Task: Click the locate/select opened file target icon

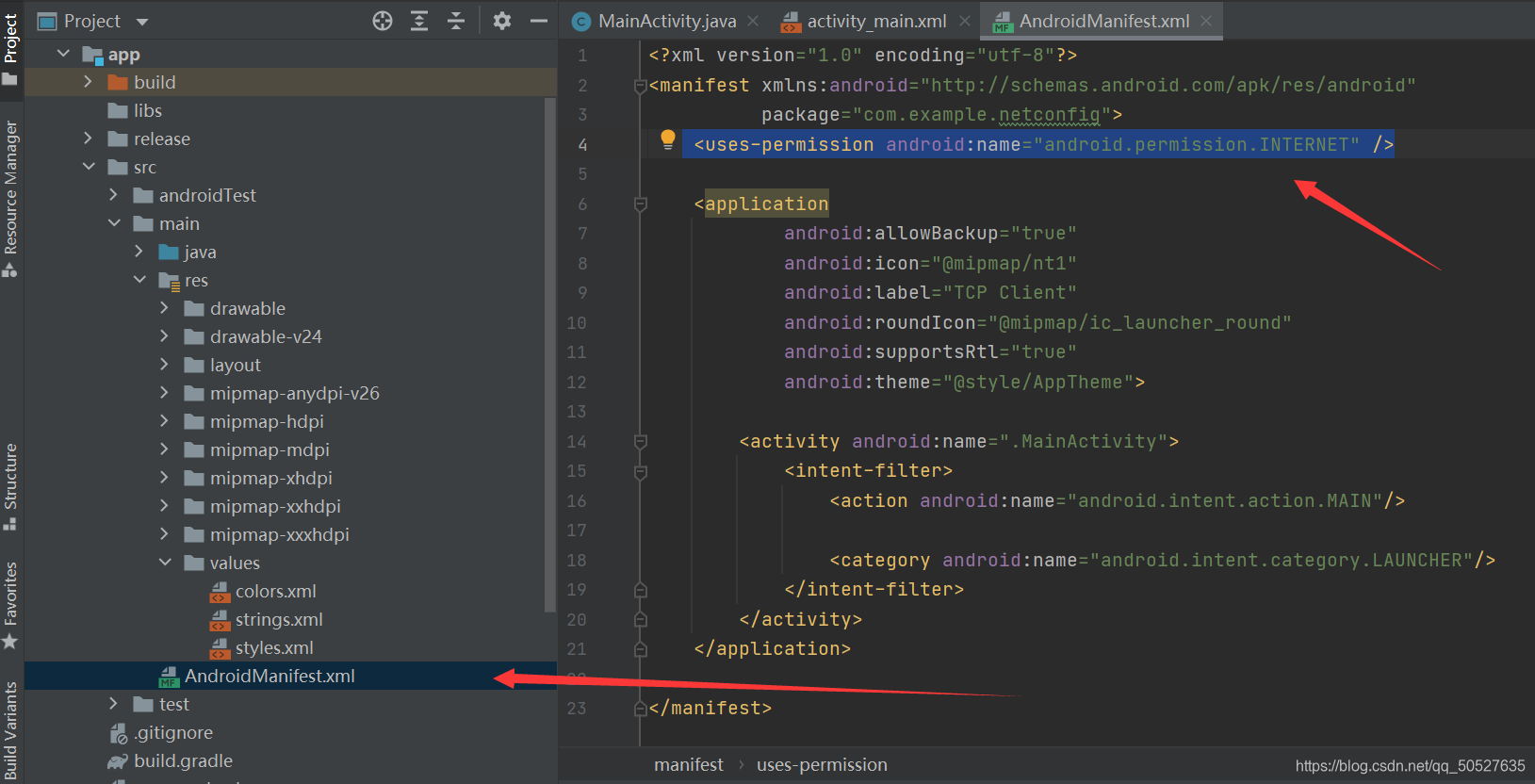Action: pos(382,21)
